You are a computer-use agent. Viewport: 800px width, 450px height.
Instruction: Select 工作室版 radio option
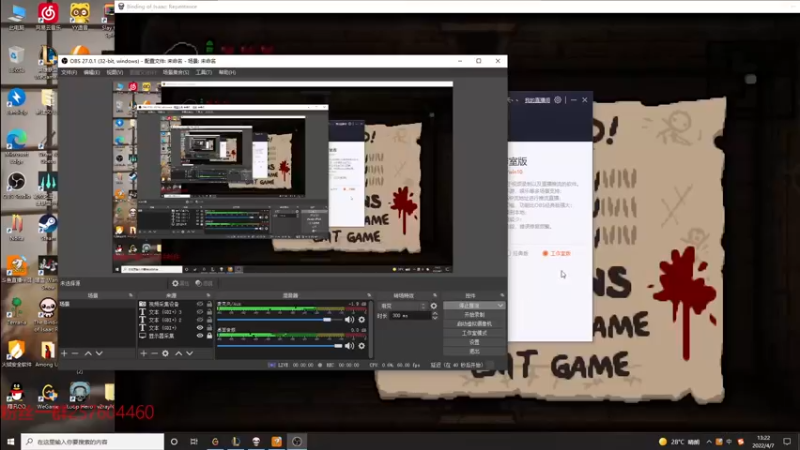[x=556, y=254]
